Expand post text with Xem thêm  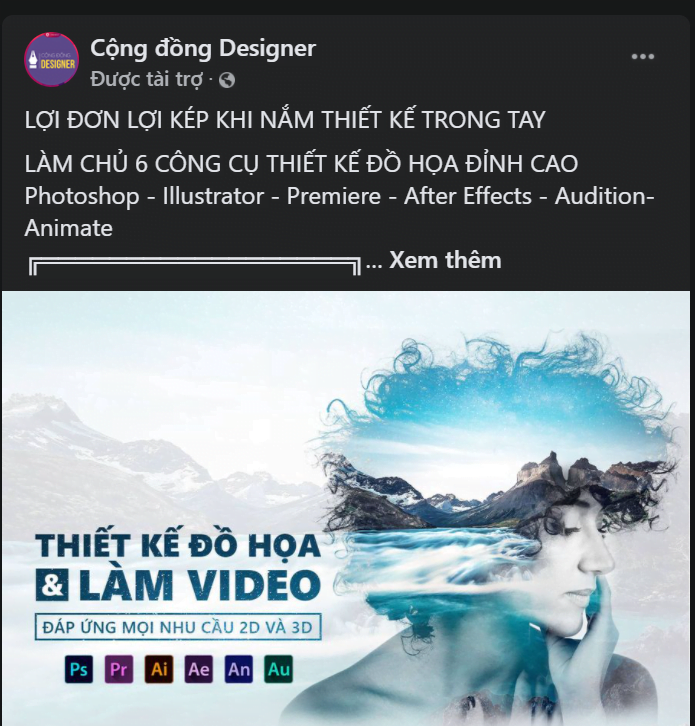(x=445, y=260)
